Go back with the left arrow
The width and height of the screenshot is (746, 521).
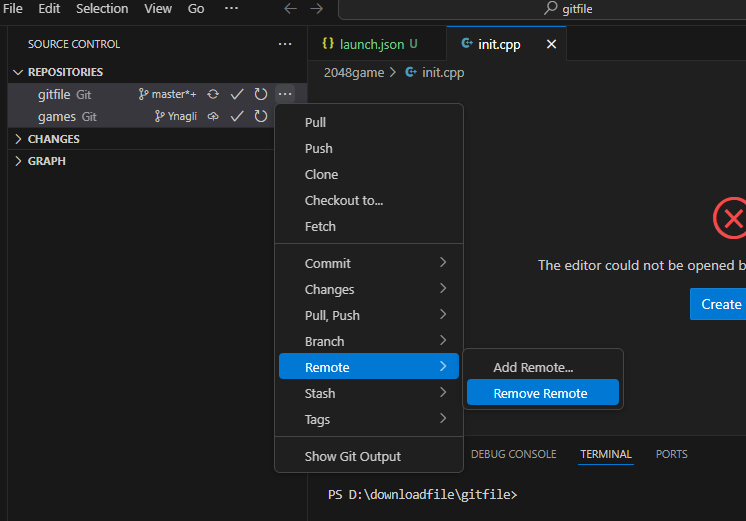[290, 9]
